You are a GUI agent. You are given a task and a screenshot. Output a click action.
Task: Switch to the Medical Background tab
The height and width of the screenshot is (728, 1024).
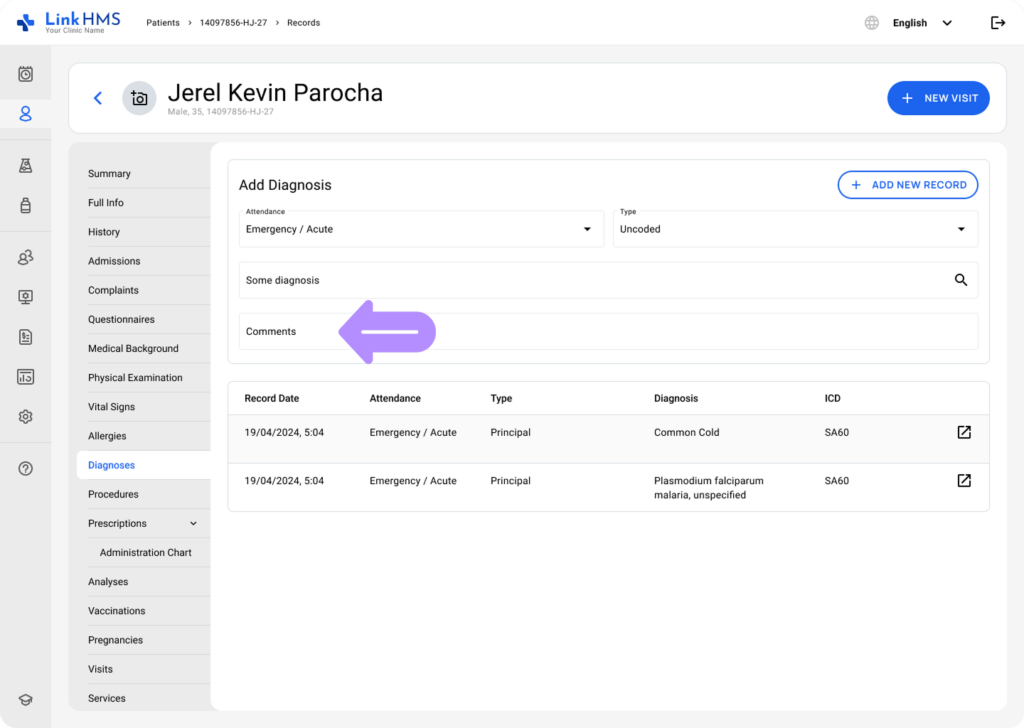pos(133,348)
